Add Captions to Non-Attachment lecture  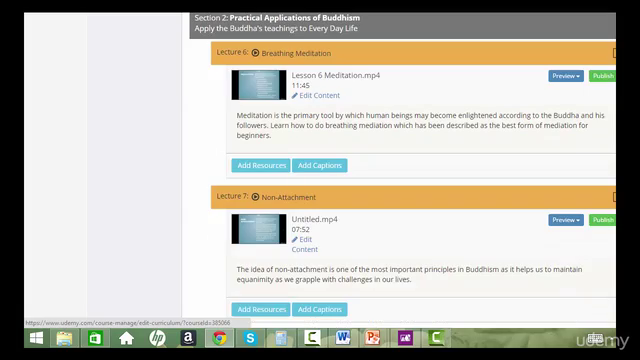320,309
